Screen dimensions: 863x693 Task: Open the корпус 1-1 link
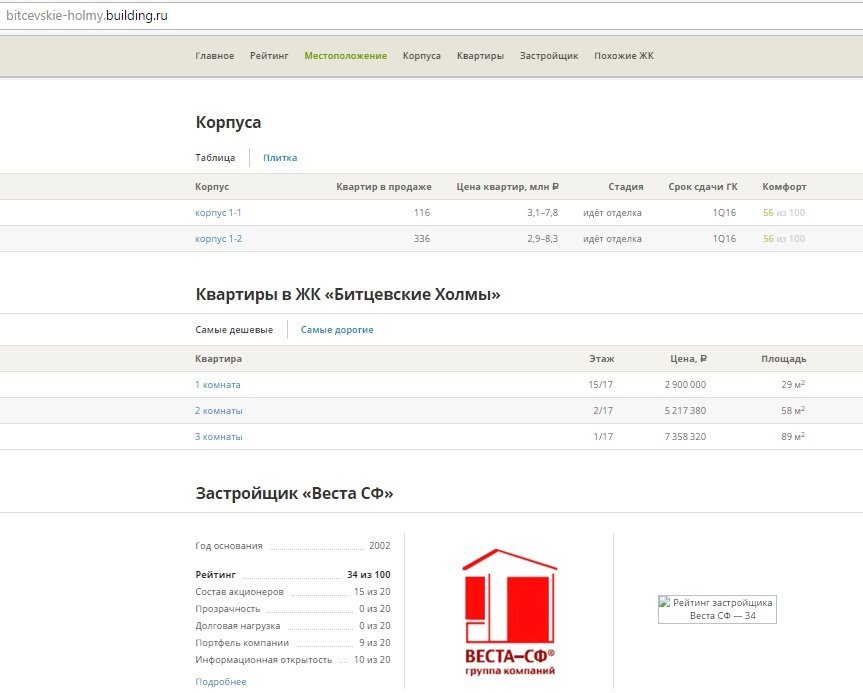(218, 212)
